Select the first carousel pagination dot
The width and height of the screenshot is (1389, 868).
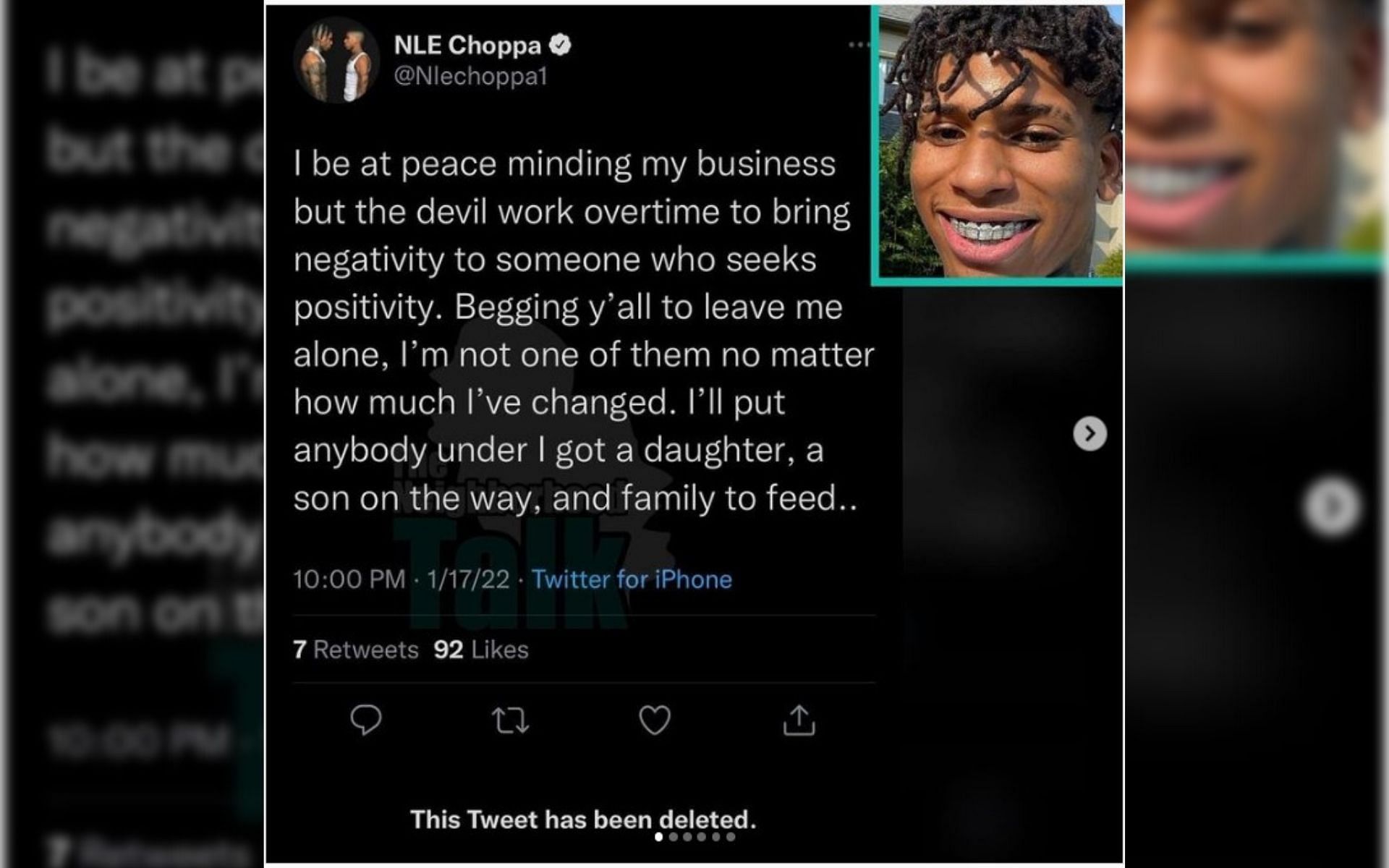[x=658, y=837]
